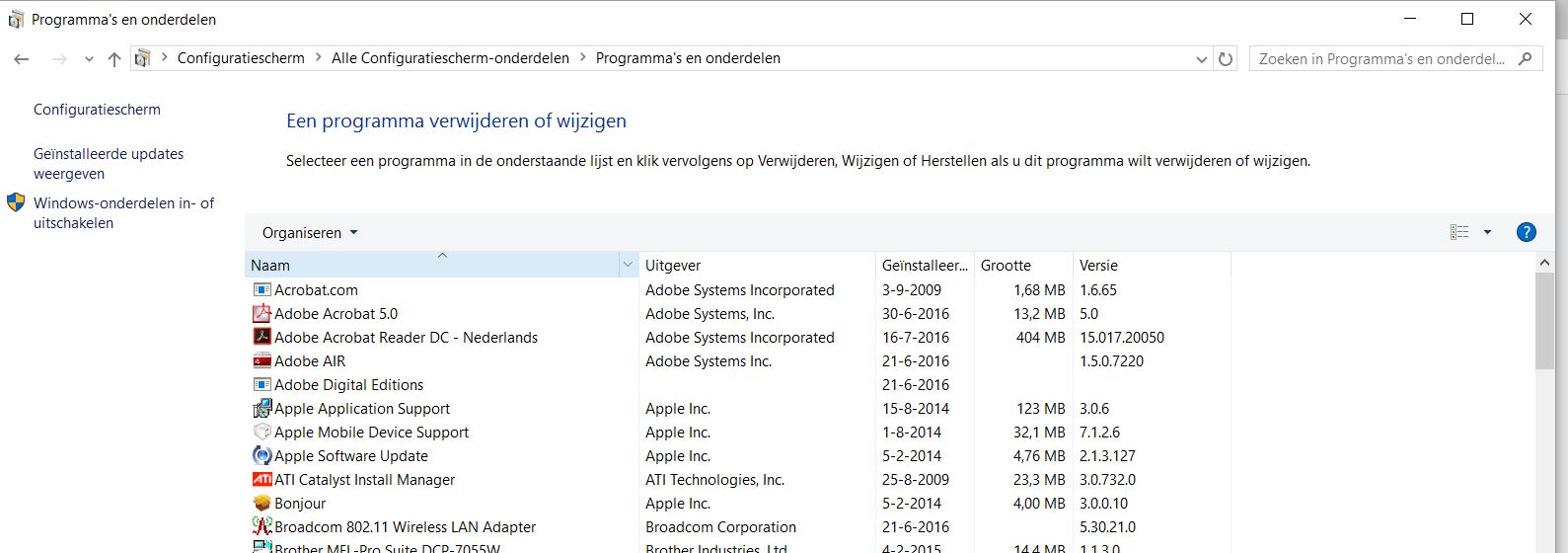1568x553 pixels.
Task: Click the Apple Mobile Device Support icon
Action: [261, 432]
